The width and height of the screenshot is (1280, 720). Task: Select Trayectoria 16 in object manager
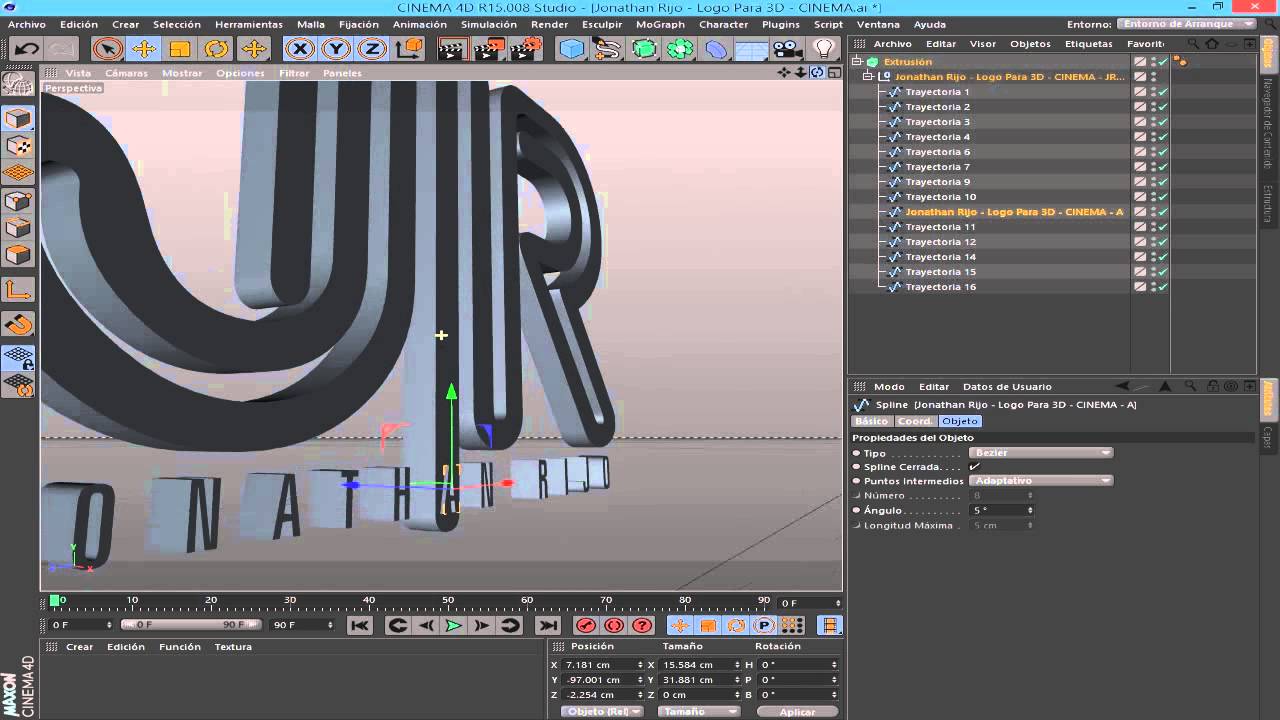[941, 287]
